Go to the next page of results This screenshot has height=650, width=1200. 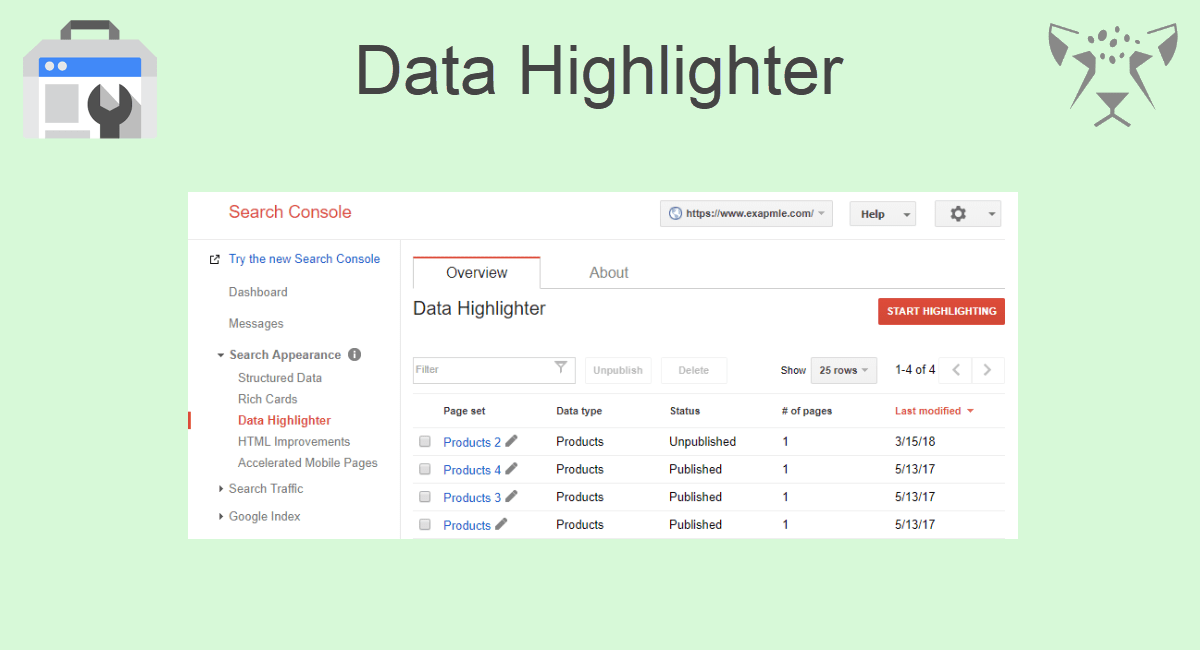click(x=988, y=370)
